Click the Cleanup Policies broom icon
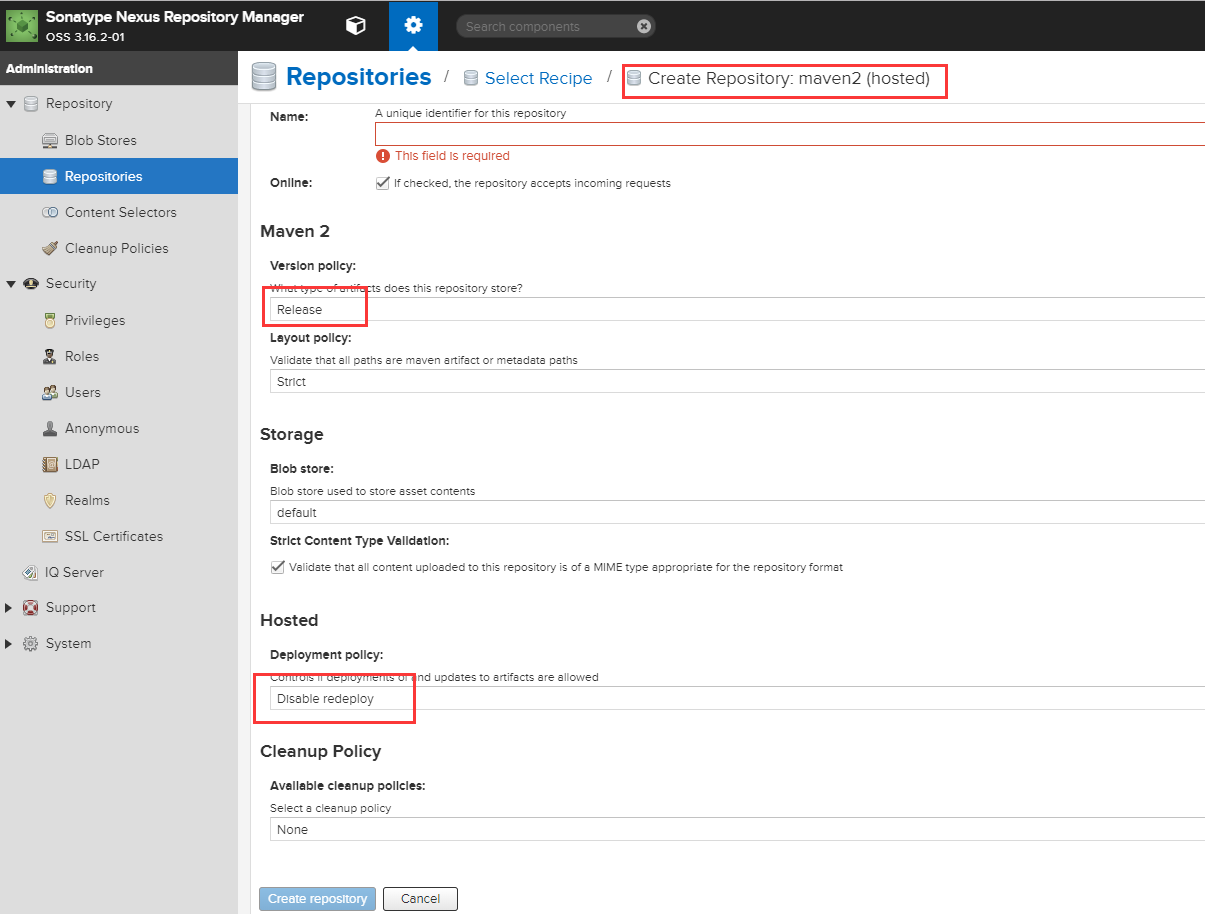The image size is (1205, 914). coord(50,248)
